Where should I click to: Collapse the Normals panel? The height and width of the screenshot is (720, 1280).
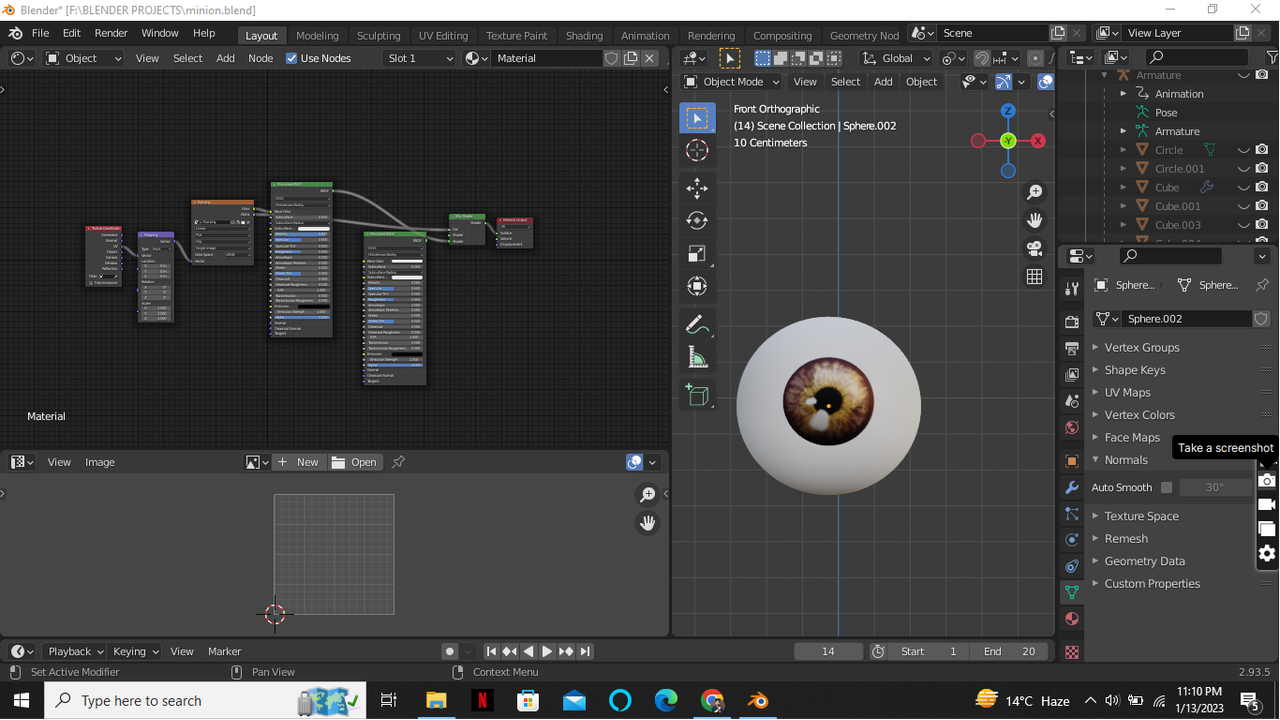coord(1125,460)
